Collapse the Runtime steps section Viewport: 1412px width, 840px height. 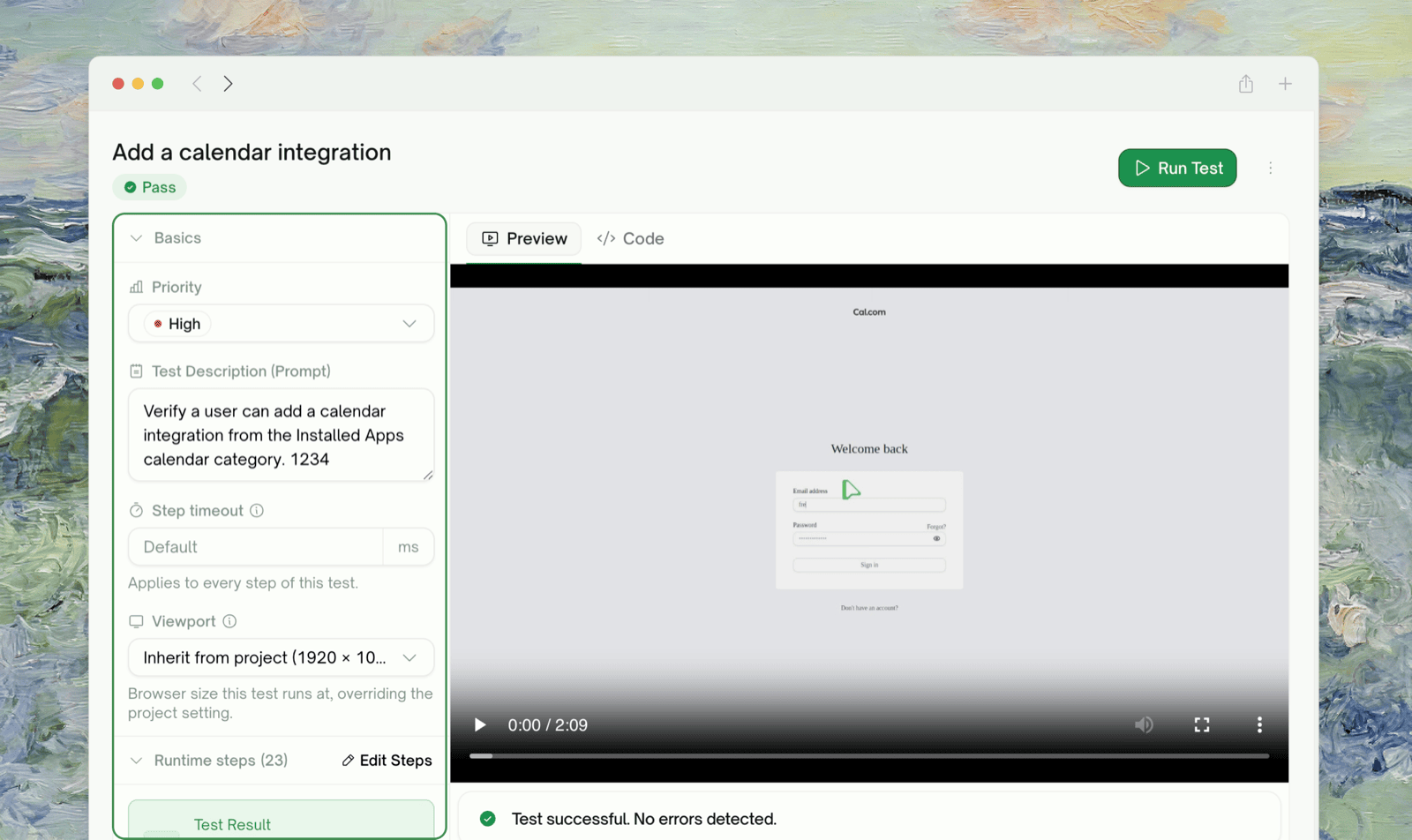(x=137, y=761)
